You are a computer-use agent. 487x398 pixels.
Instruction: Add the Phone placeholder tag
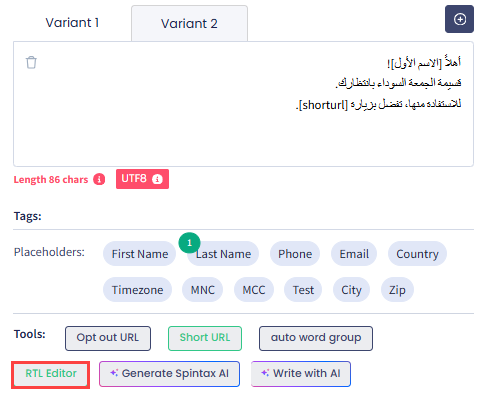pyautogui.click(x=295, y=254)
